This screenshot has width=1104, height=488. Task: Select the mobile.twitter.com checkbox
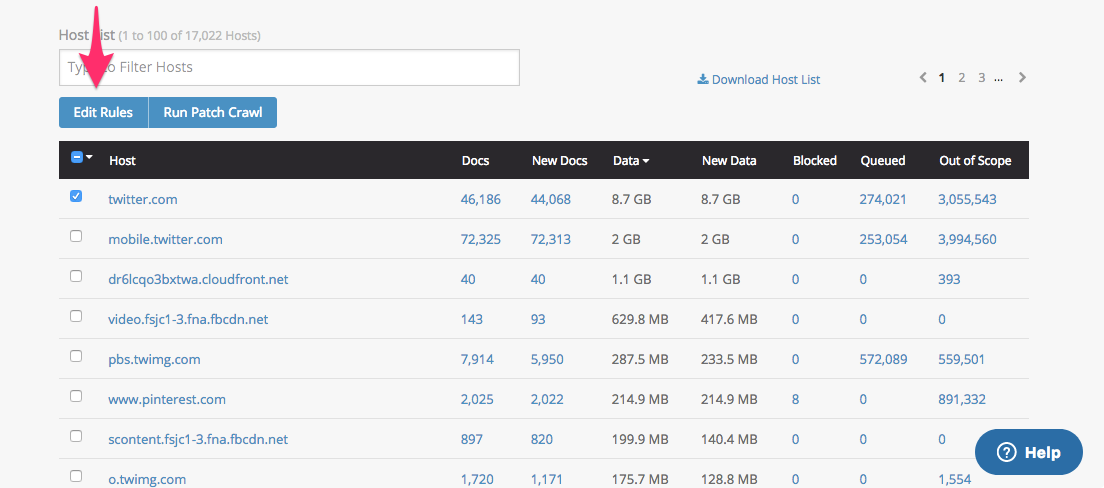coord(76,236)
